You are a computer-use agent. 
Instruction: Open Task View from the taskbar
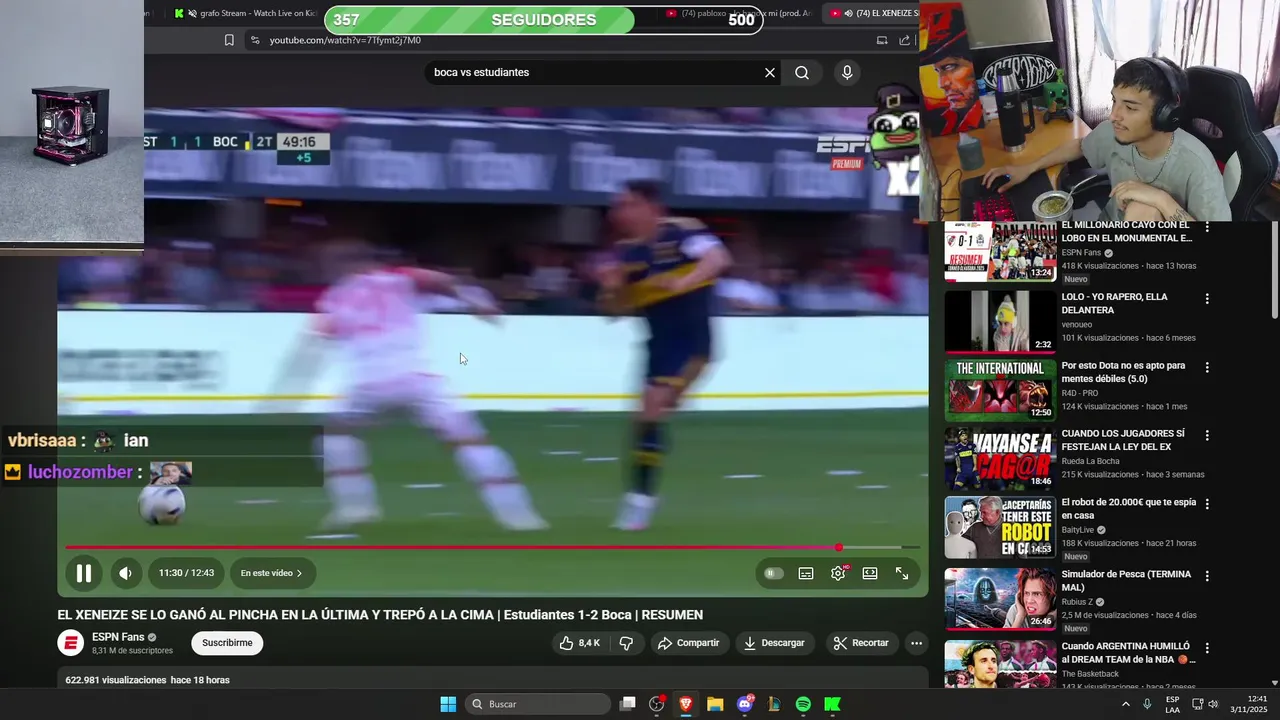[x=627, y=704]
